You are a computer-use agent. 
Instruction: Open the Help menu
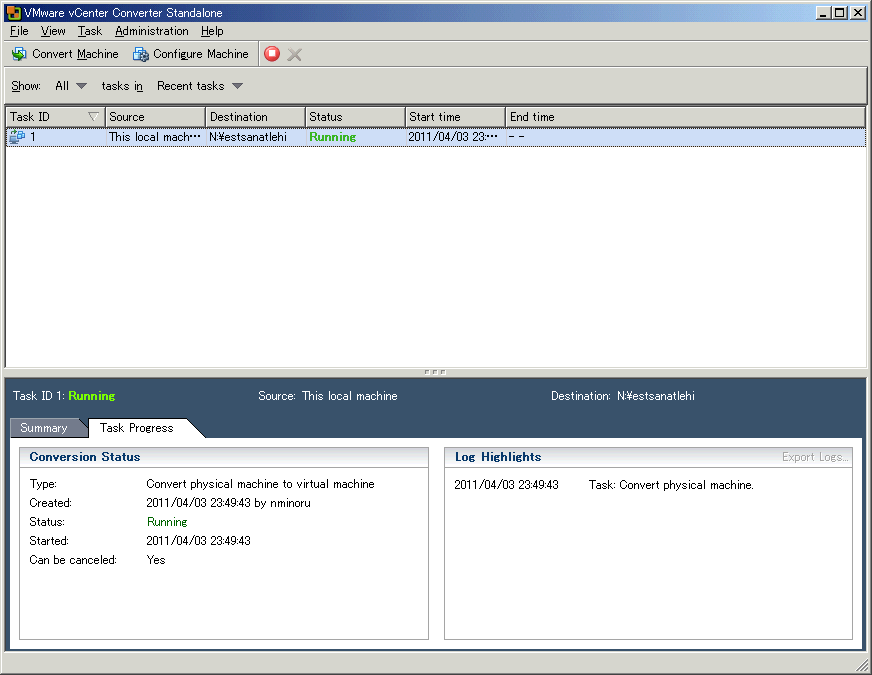tap(212, 31)
